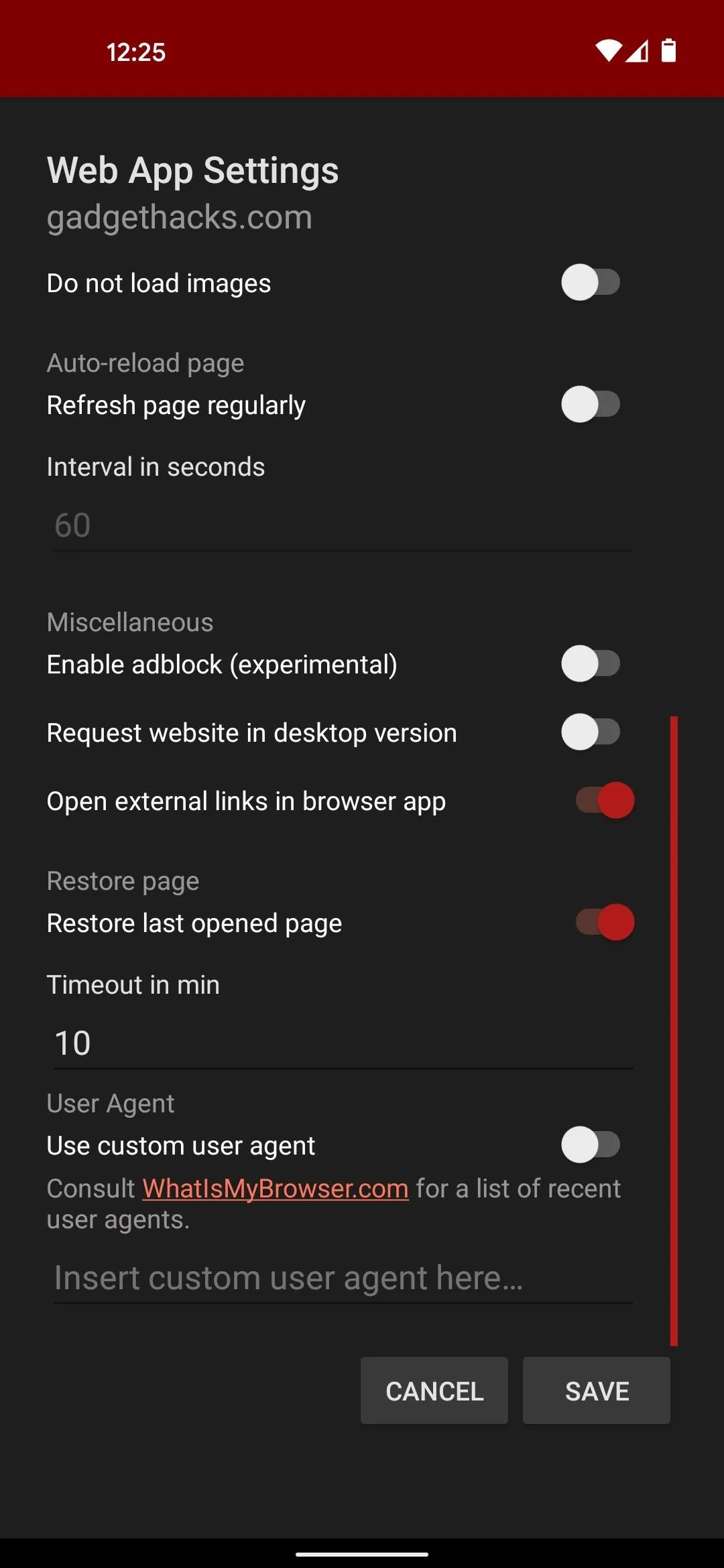Tap the cellular signal icon
This screenshot has height=1568, width=724.
[x=638, y=51]
